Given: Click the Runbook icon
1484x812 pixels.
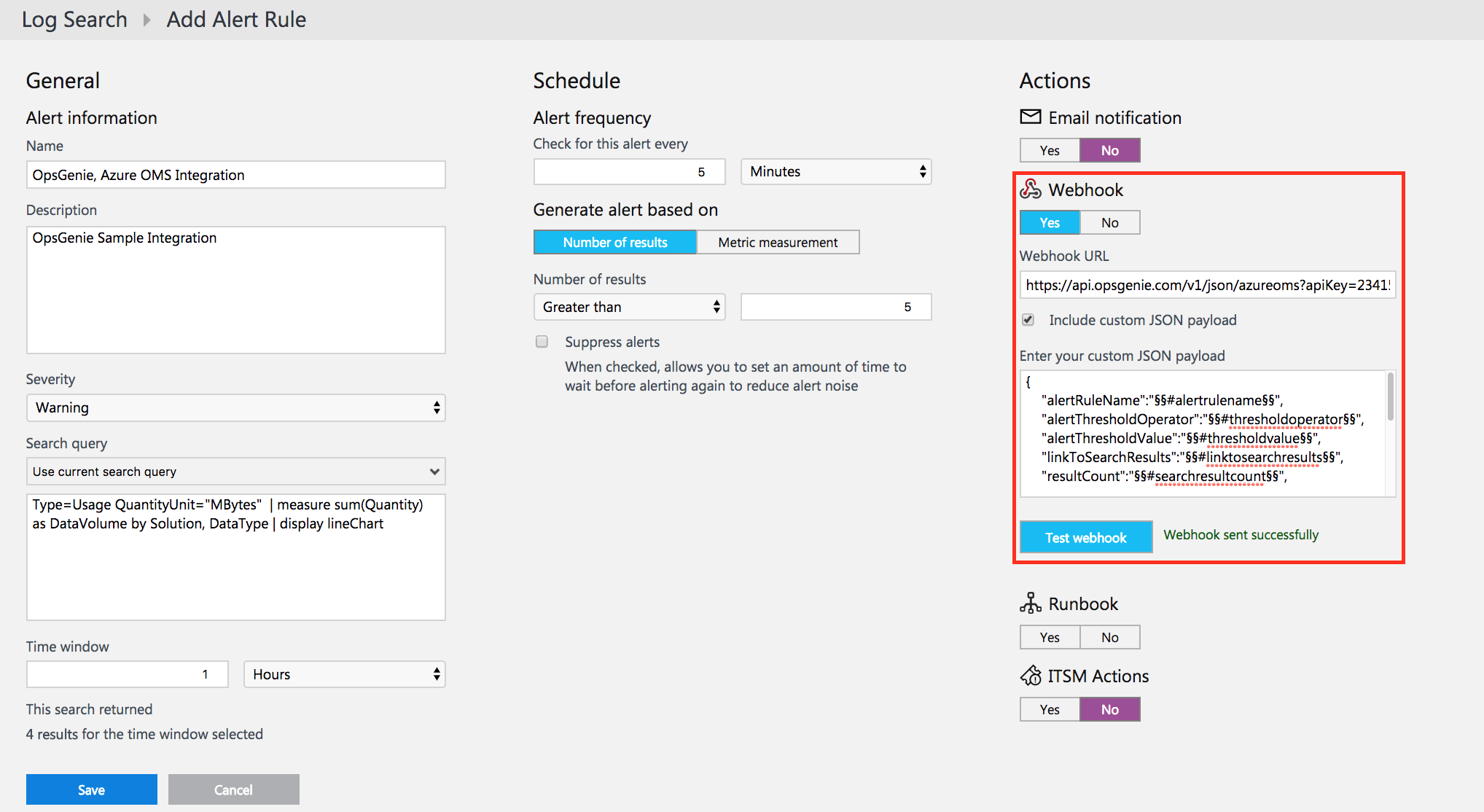Looking at the screenshot, I should pos(1030,604).
